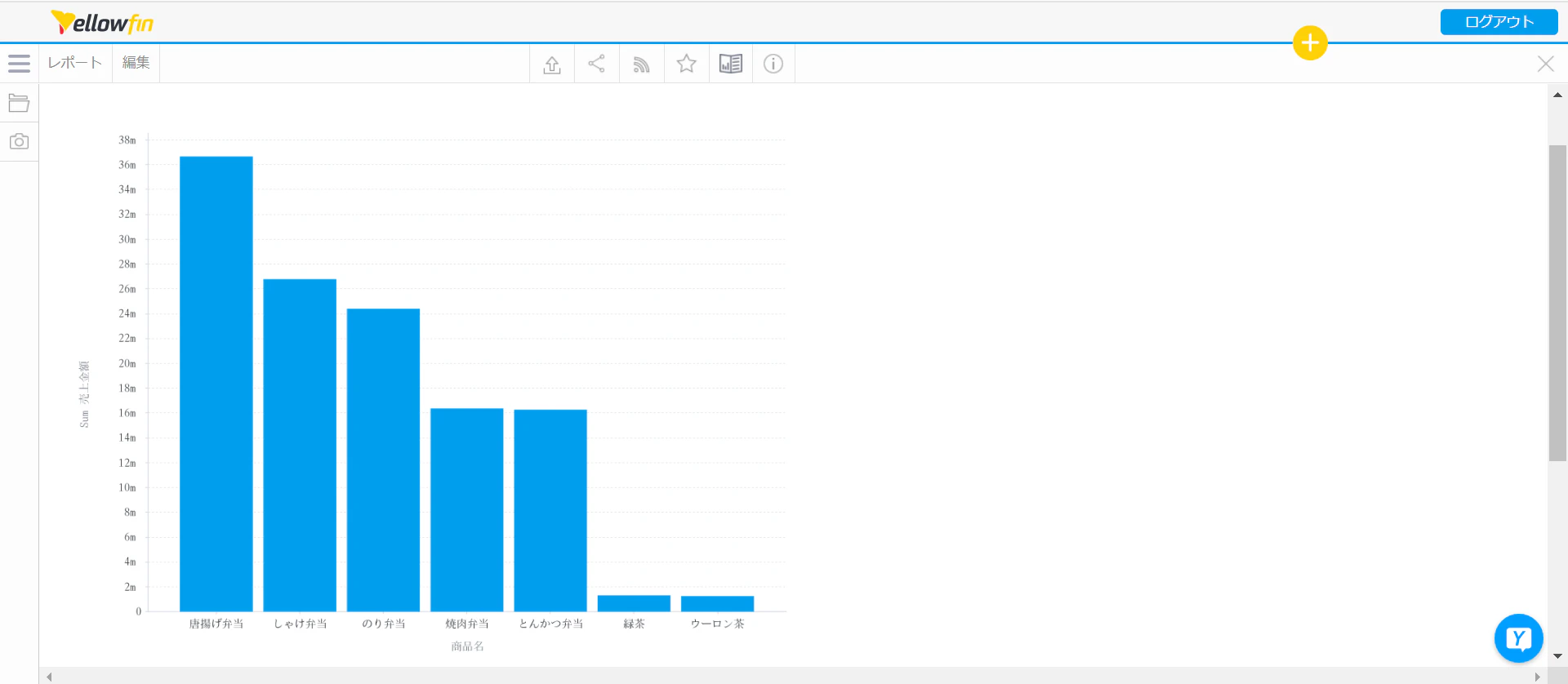
Task: Click the ログアウト button
Action: point(1499,22)
